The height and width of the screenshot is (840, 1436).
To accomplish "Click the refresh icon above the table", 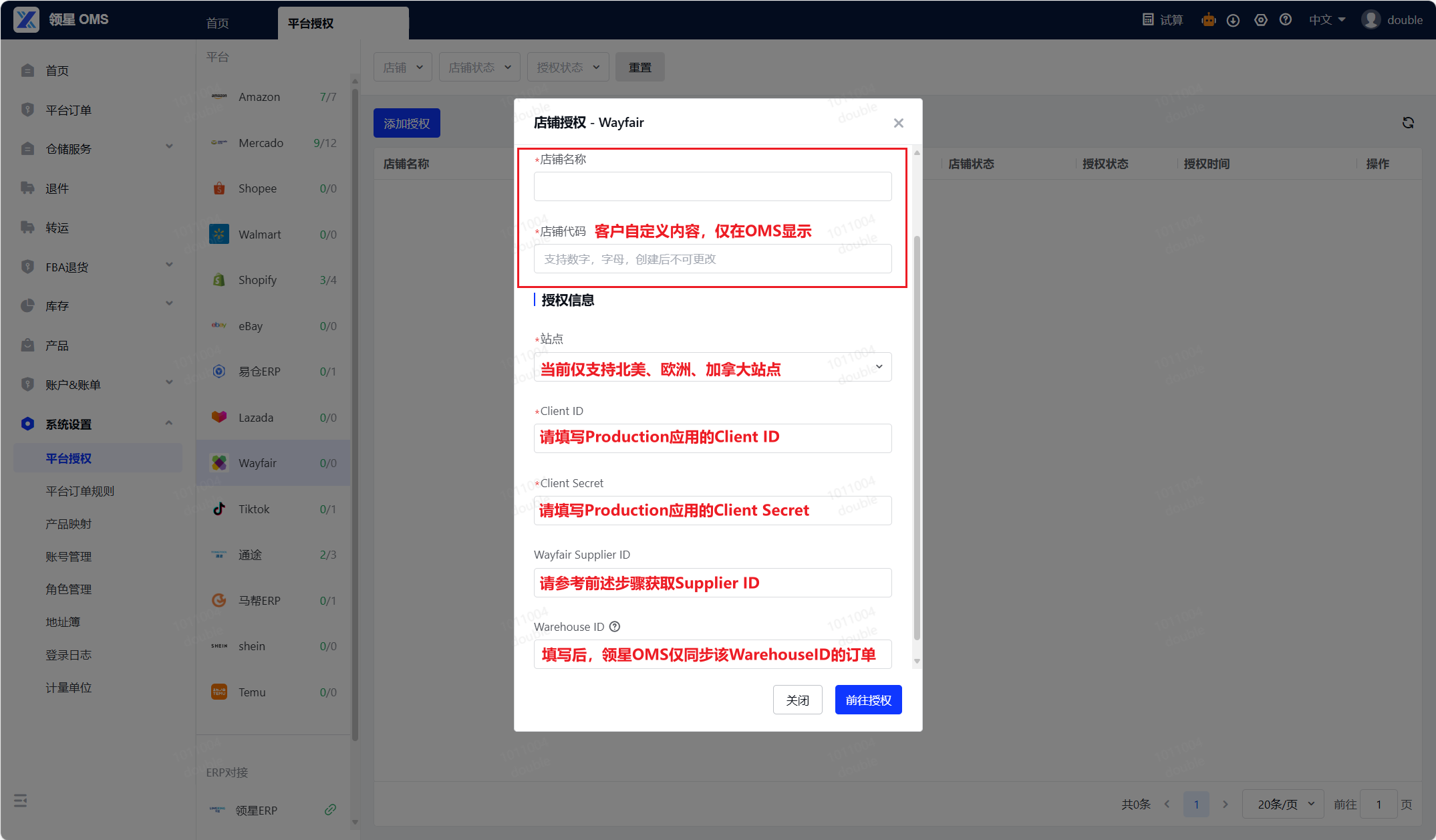I will 1408,123.
